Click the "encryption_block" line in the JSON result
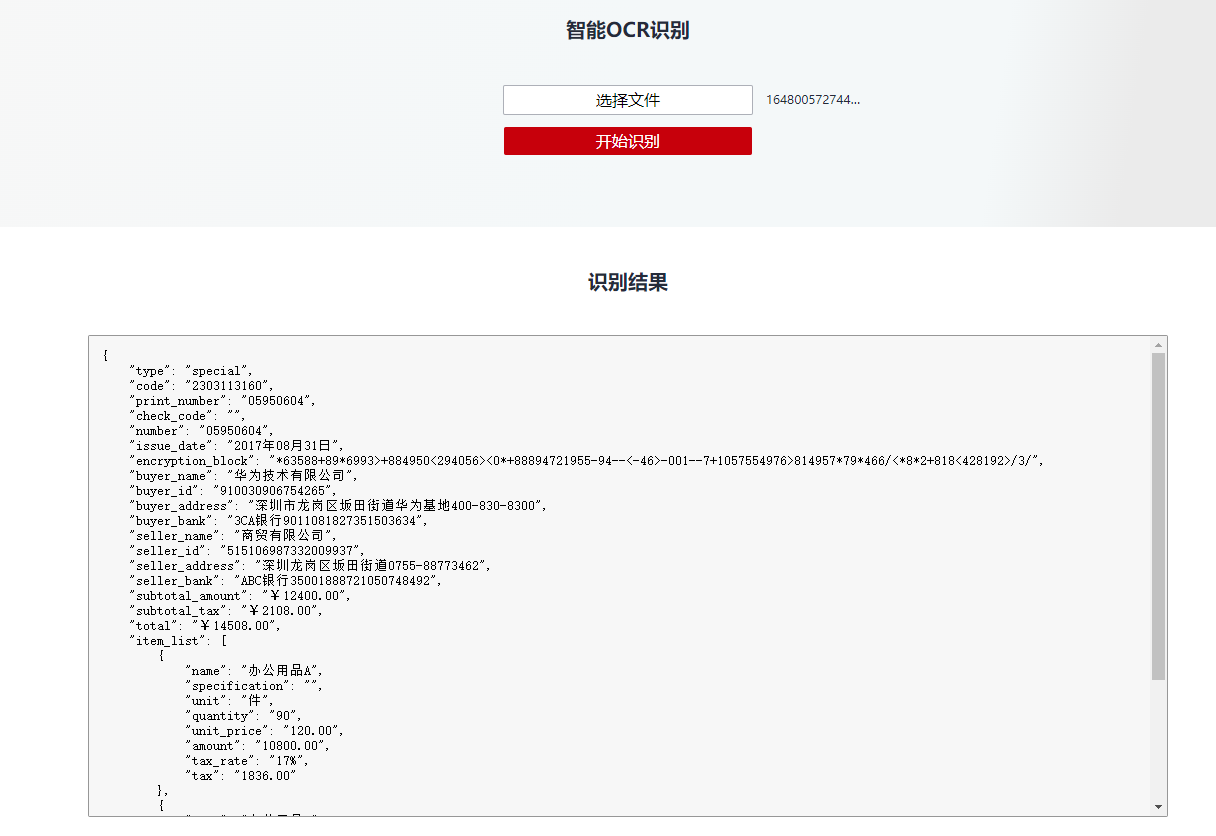This screenshot has width=1216, height=836. [x=585, y=461]
